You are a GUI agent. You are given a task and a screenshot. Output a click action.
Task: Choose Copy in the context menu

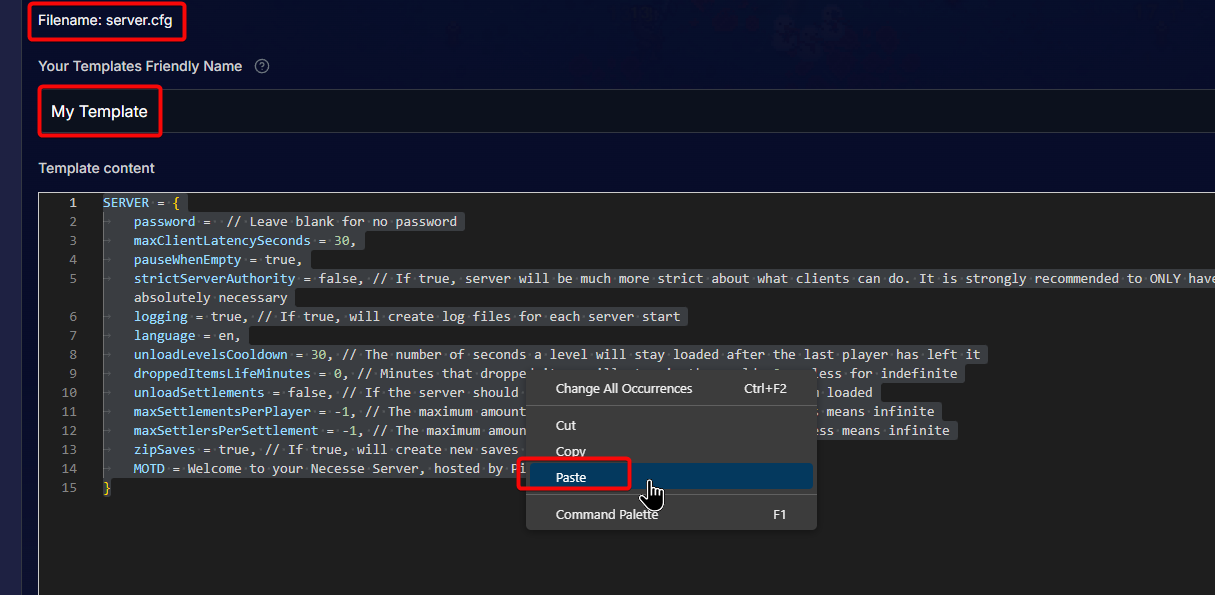click(x=570, y=451)
